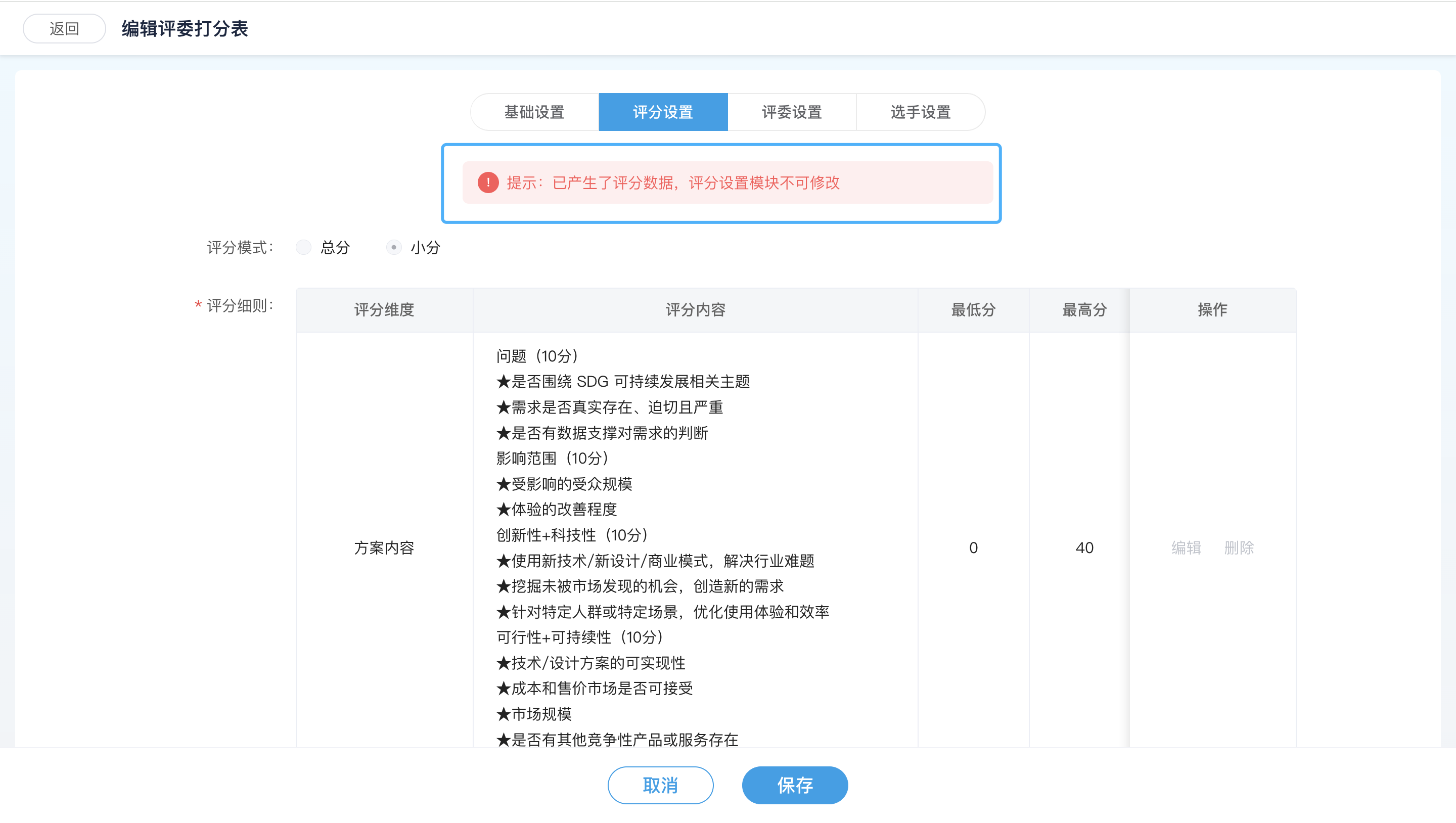This screenshot has width=1456, height=823.
Task: Select the 评分设置 tab
Action: [663, 112]
